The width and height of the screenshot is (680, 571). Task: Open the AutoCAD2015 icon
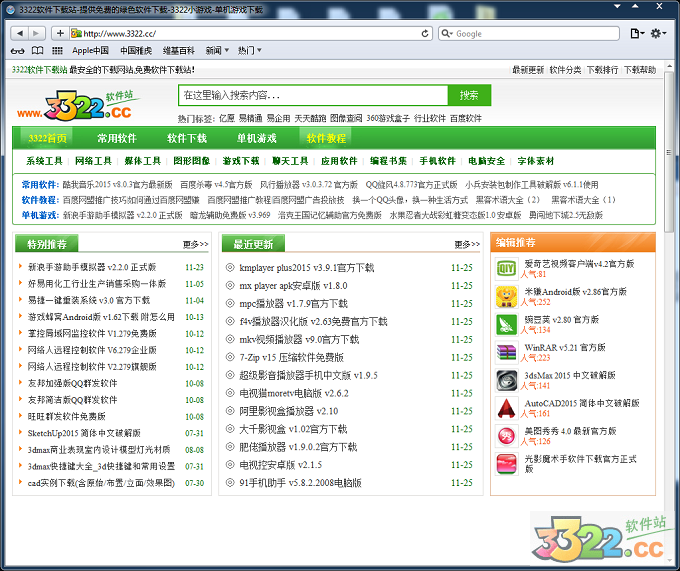[506, 408]
